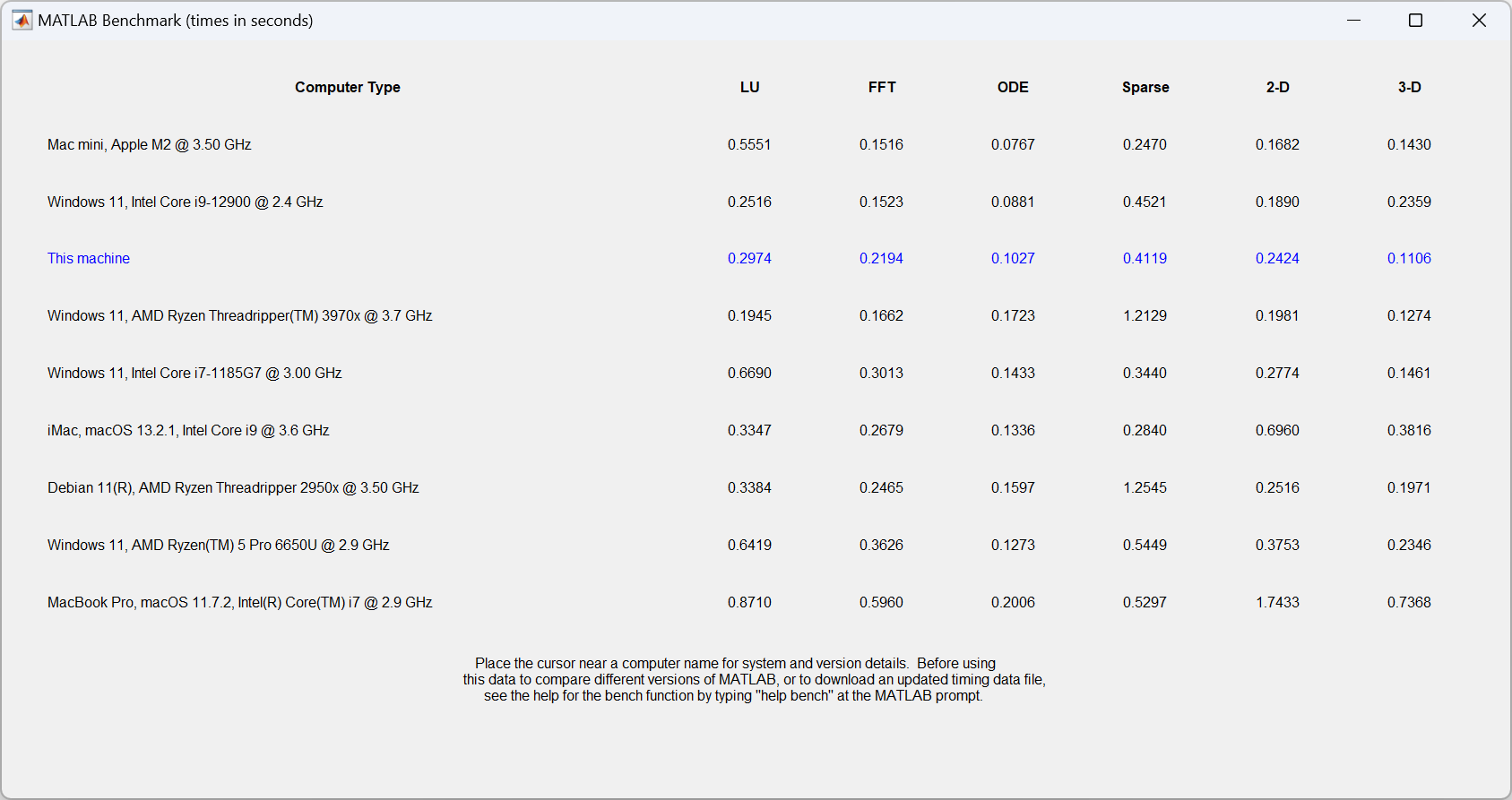Click This machine ODE value 0.1027
The height and width of the screenshot is (800, 1512).
(1013, 258)
